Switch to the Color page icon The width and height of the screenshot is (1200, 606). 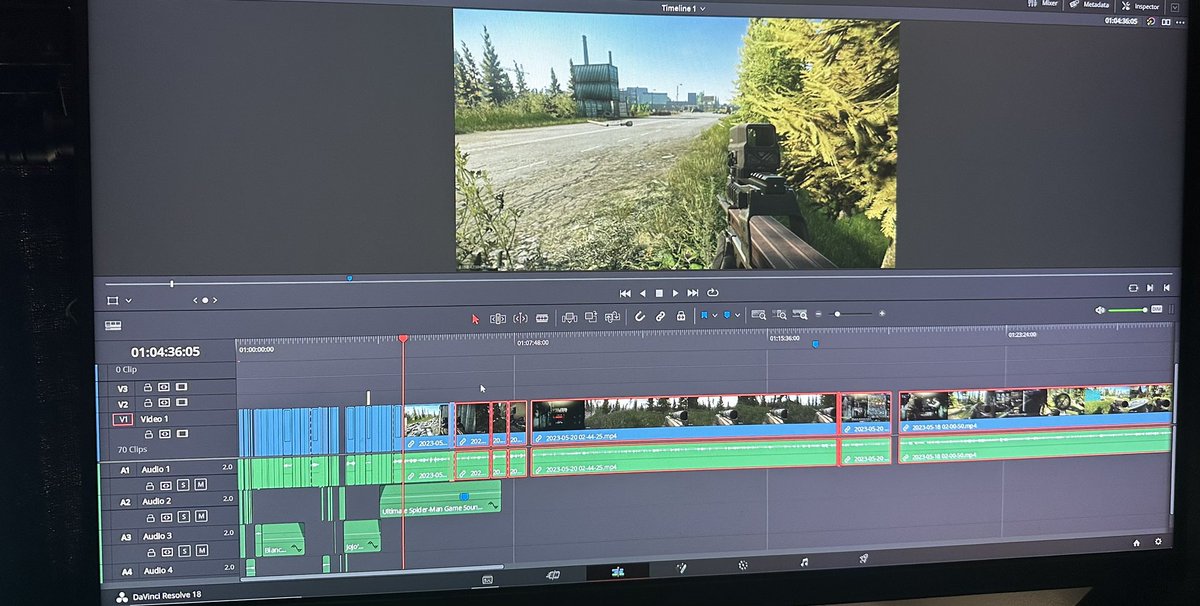[743, 565]
